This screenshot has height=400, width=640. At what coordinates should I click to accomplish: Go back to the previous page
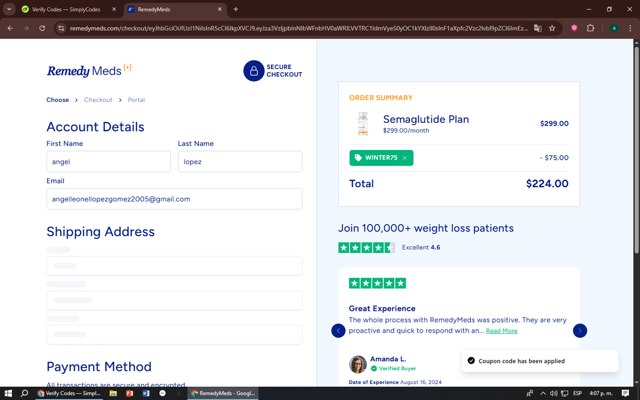[x=10, y=28]
